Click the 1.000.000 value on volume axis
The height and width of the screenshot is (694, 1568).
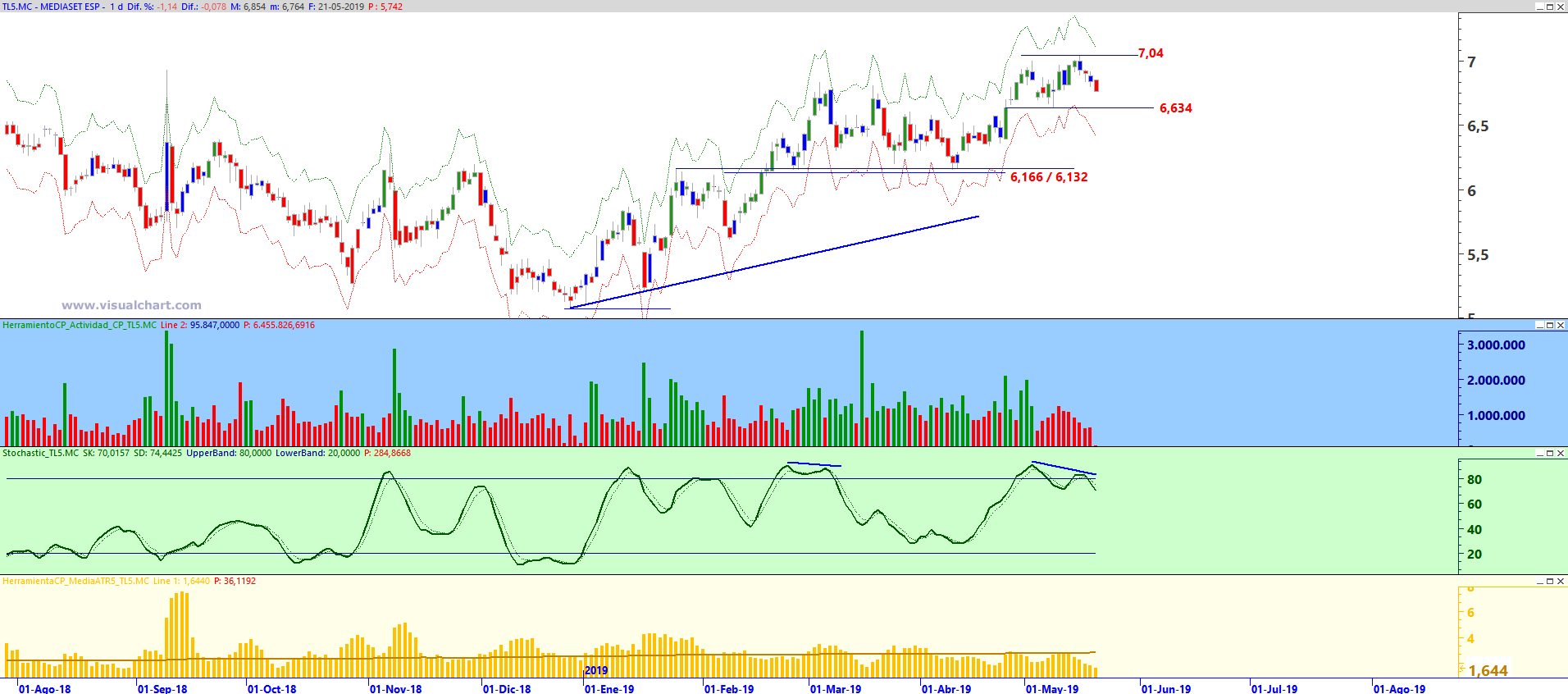[1497, 416]
